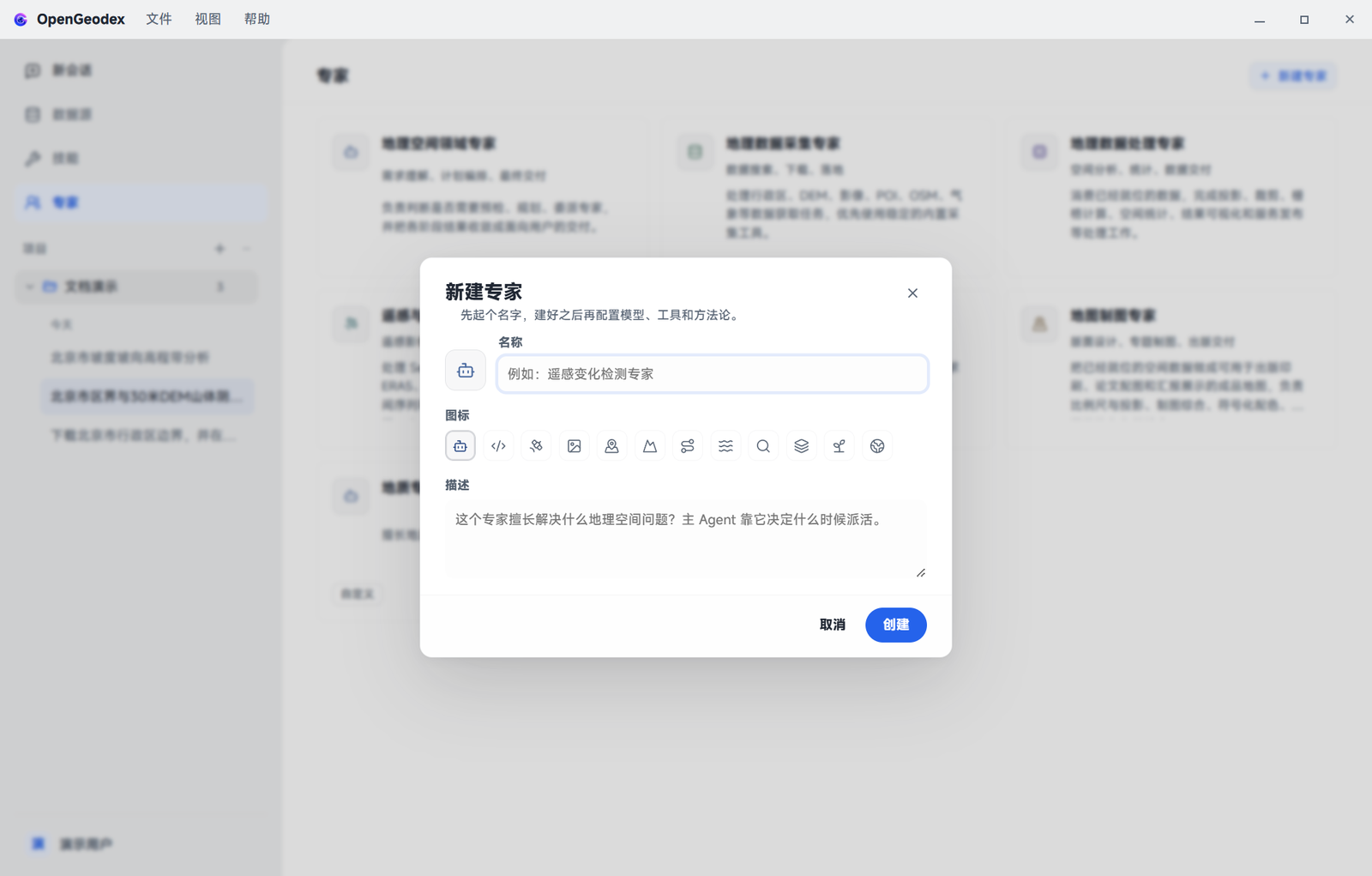The height and width of the screenshot is (876, 1372).
Task: Pick the mountain icon option
Action: coord(650,446)
